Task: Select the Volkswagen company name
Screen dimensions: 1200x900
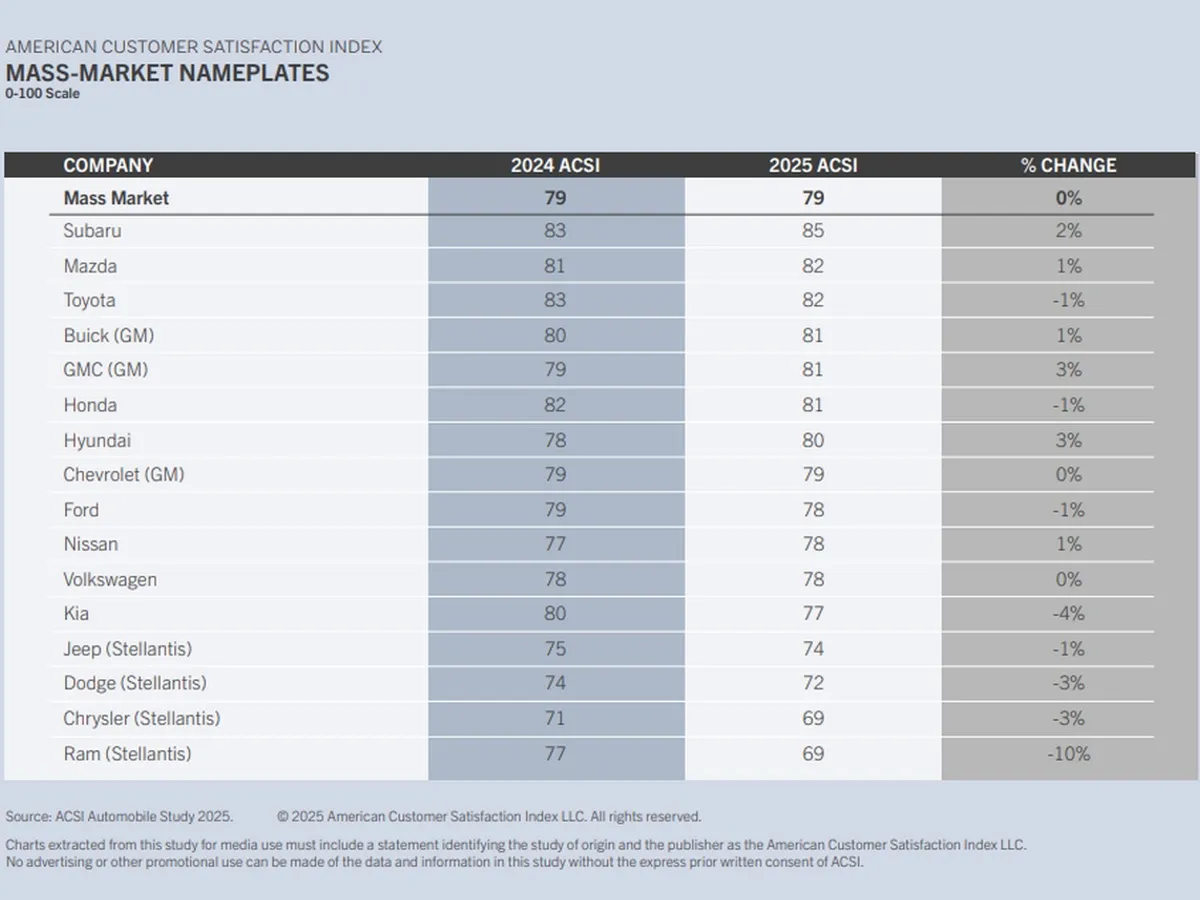Action: [110, 579]
